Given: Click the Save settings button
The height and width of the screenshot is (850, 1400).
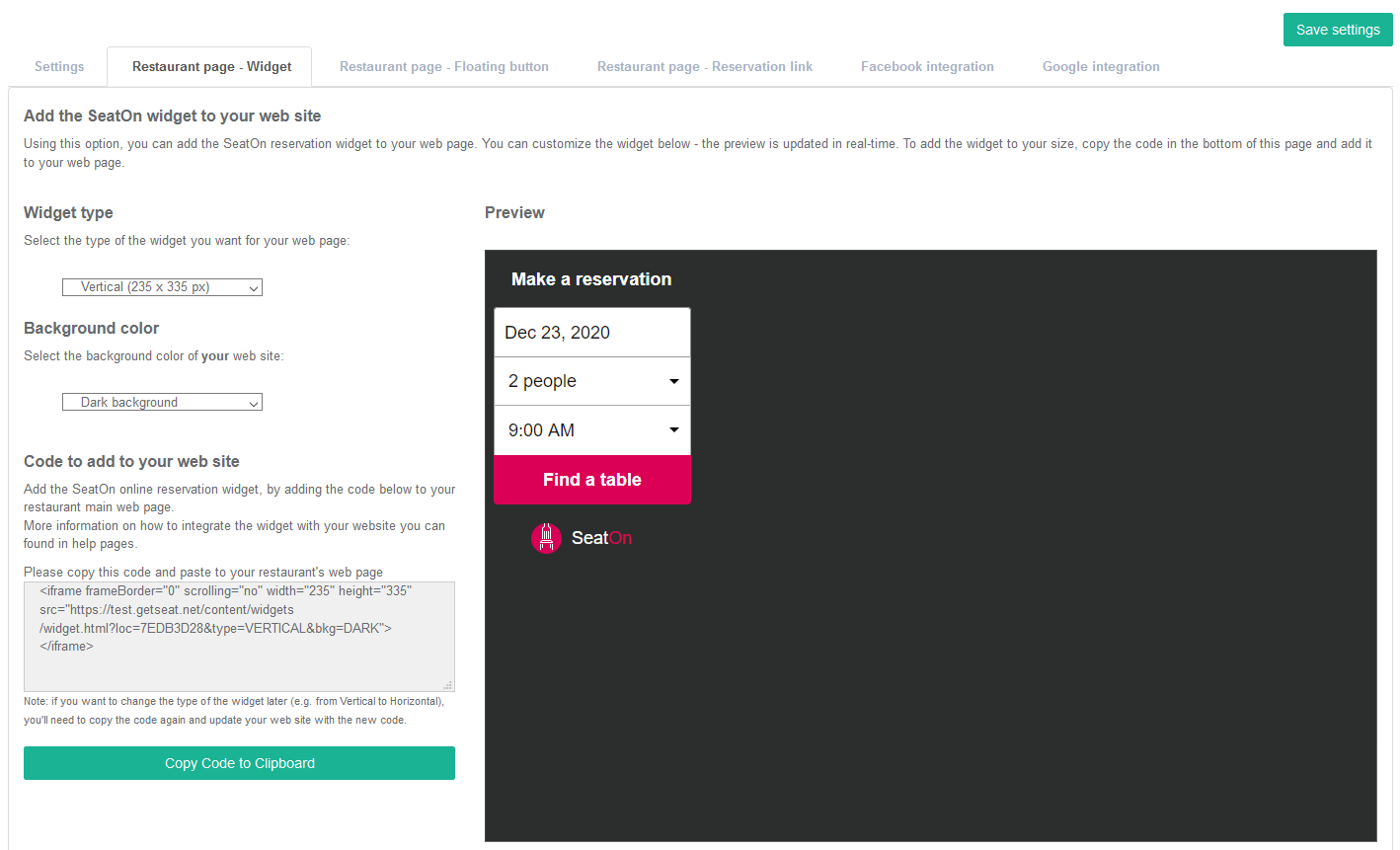Looking at the screenshot, I should click(1338, 30).
